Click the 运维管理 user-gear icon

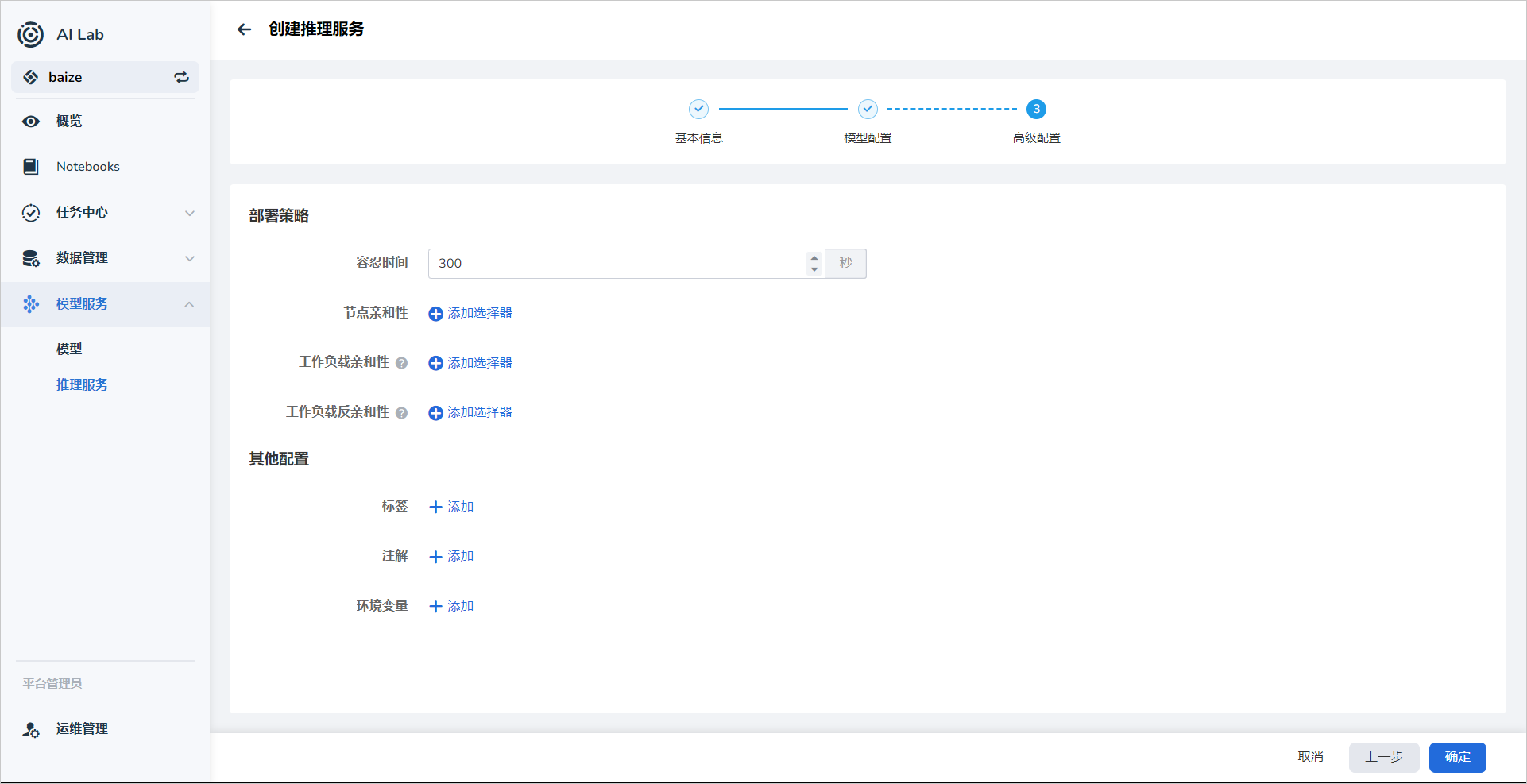coord(31,729)
